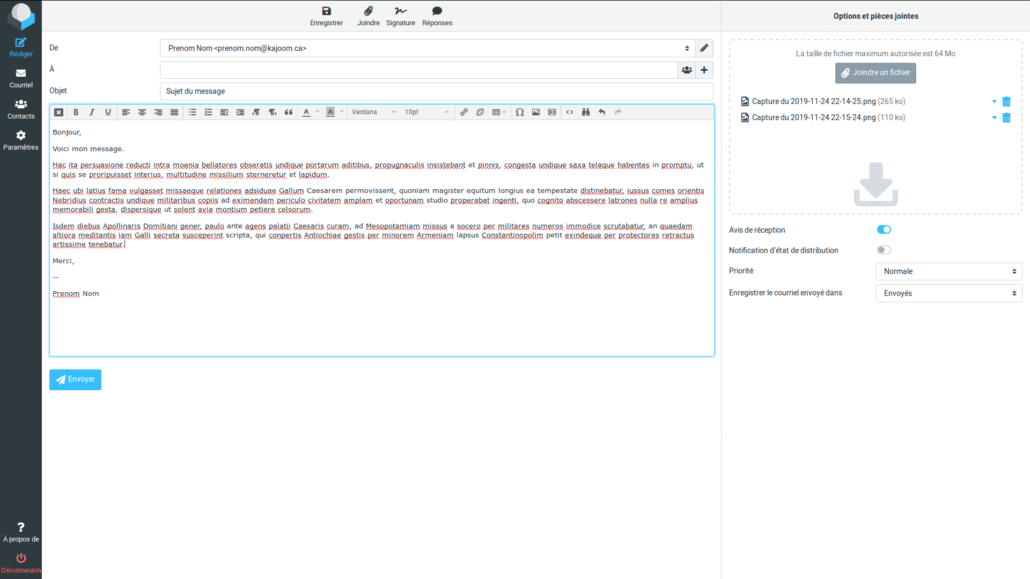This screenshot has height=579, width=1030.
Task: Click the Joindre paperclip in the top toolbar
Action: 369,16
